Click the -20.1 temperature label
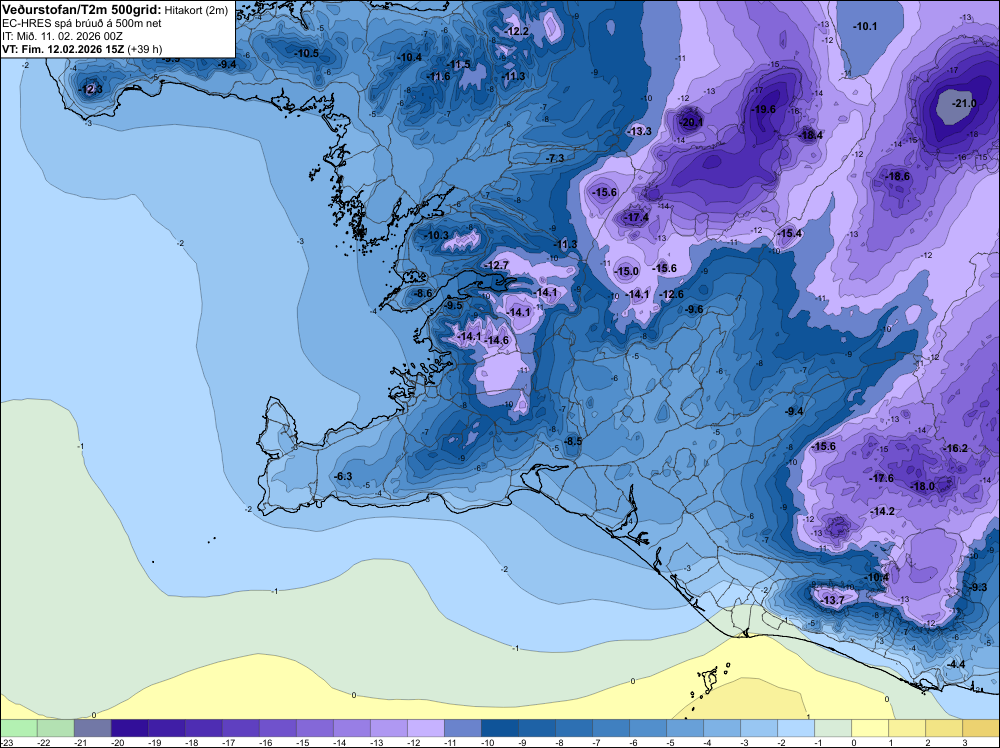Image resolution: width=1000 pixels, height=748 pixels. tap(692, 122)
